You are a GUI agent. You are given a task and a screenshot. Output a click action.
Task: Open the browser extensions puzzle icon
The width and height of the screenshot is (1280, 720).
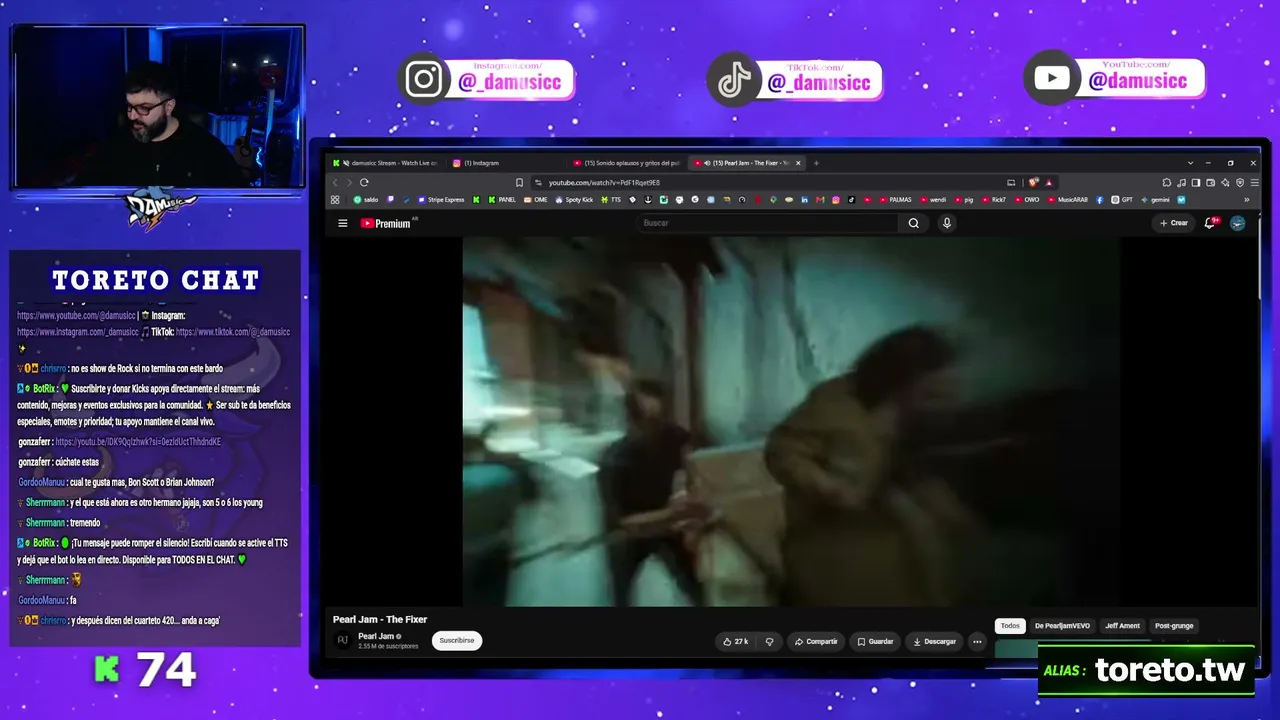pos(1167,182)
